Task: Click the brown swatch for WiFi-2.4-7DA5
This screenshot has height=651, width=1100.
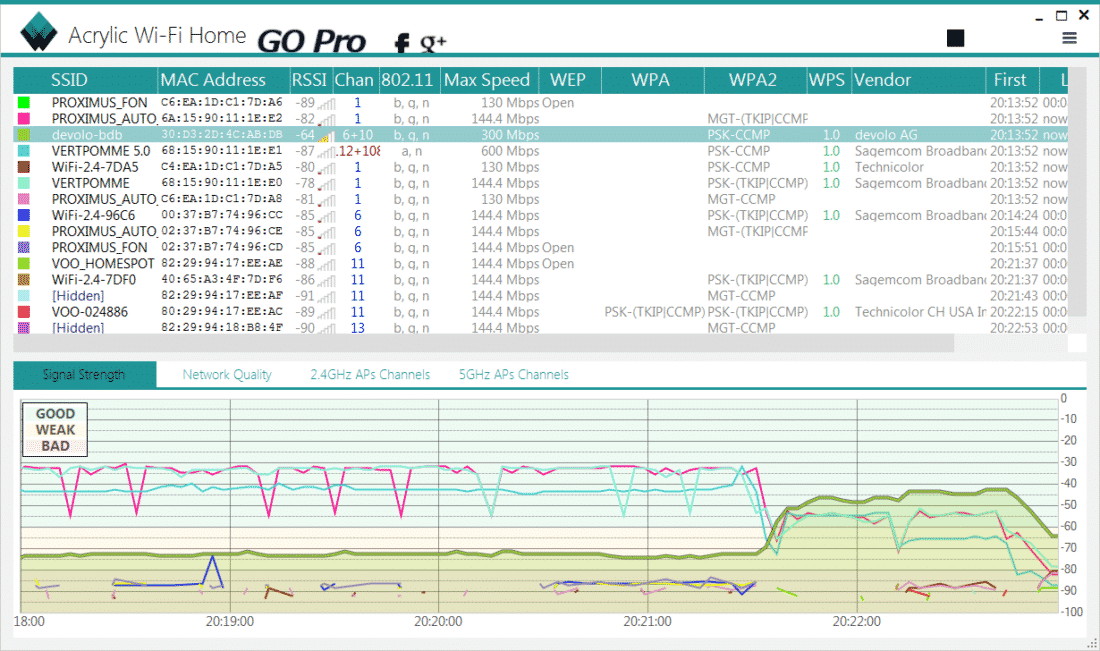Action: point(24,167)
